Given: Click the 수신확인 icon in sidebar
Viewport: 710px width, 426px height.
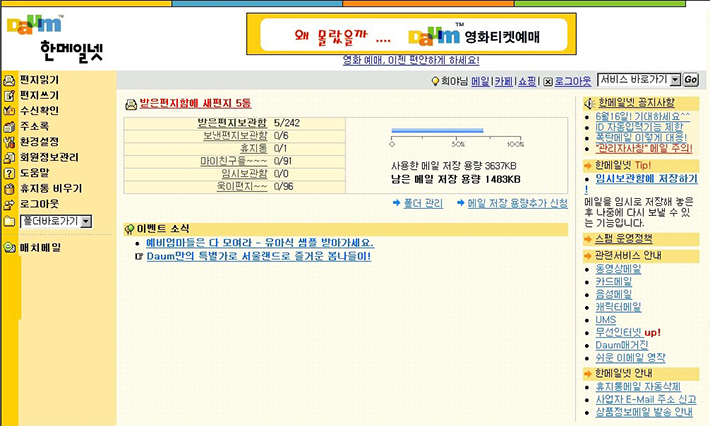Looking at the screenshot, I should click(x=9, y=110).
